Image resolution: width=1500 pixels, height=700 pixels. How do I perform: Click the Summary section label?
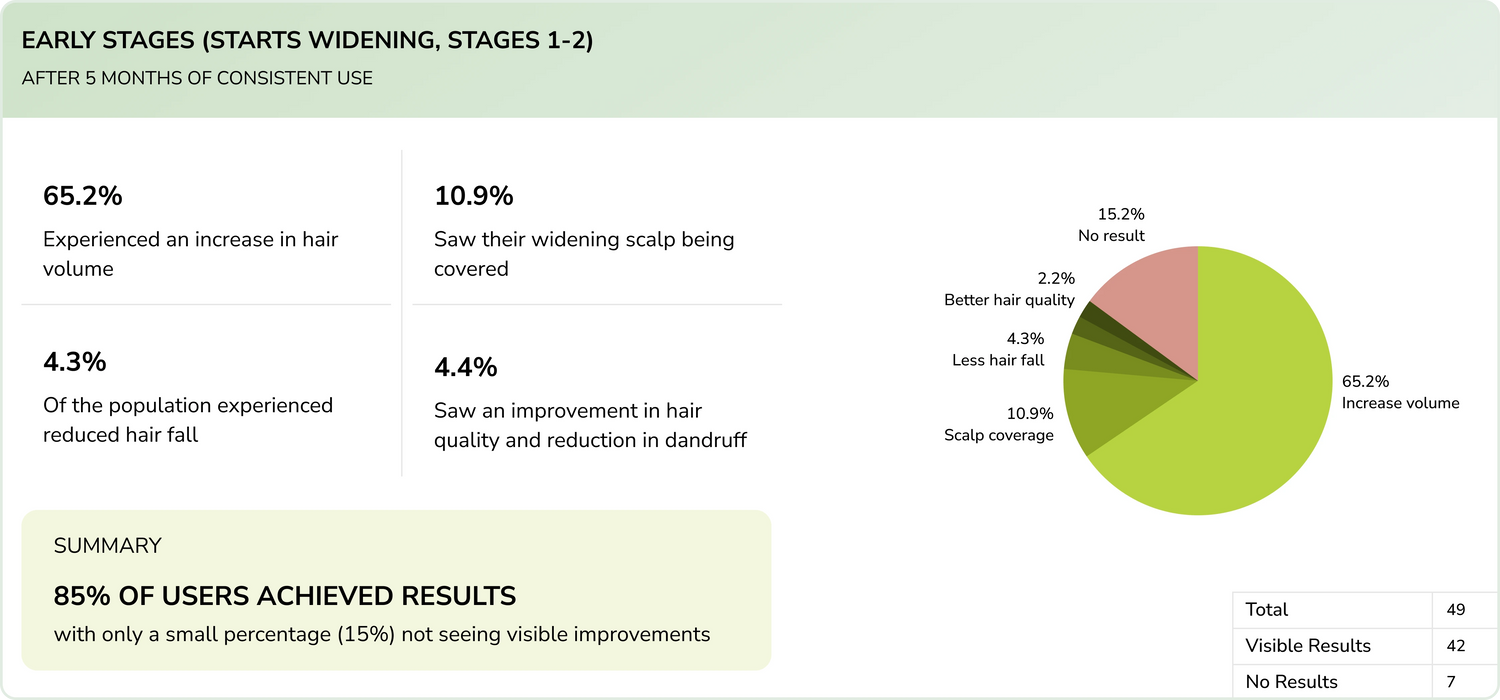click(x=107, y=546)
